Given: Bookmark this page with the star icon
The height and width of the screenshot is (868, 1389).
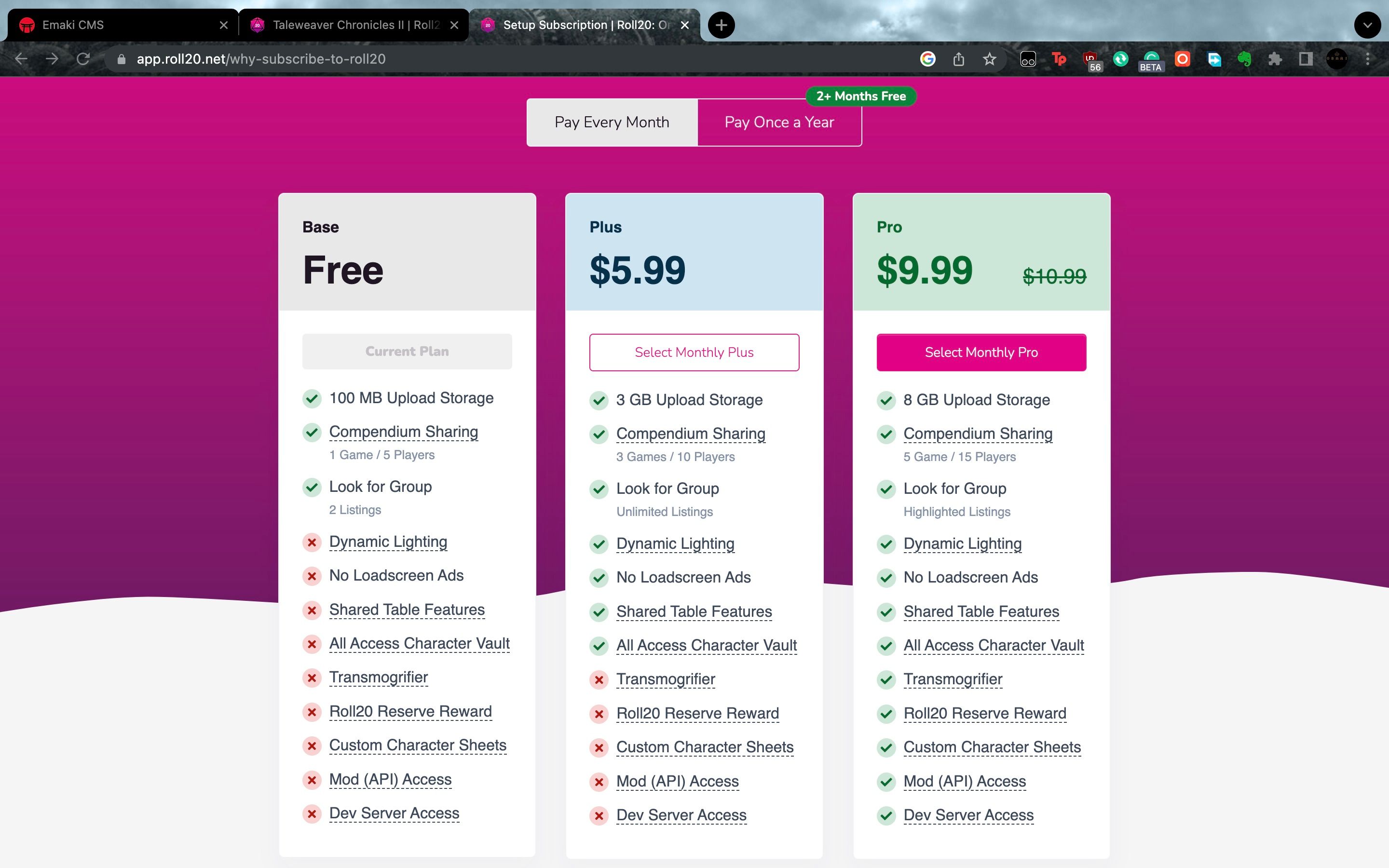Looking at the screenshot, I should [x=989, y=59].
